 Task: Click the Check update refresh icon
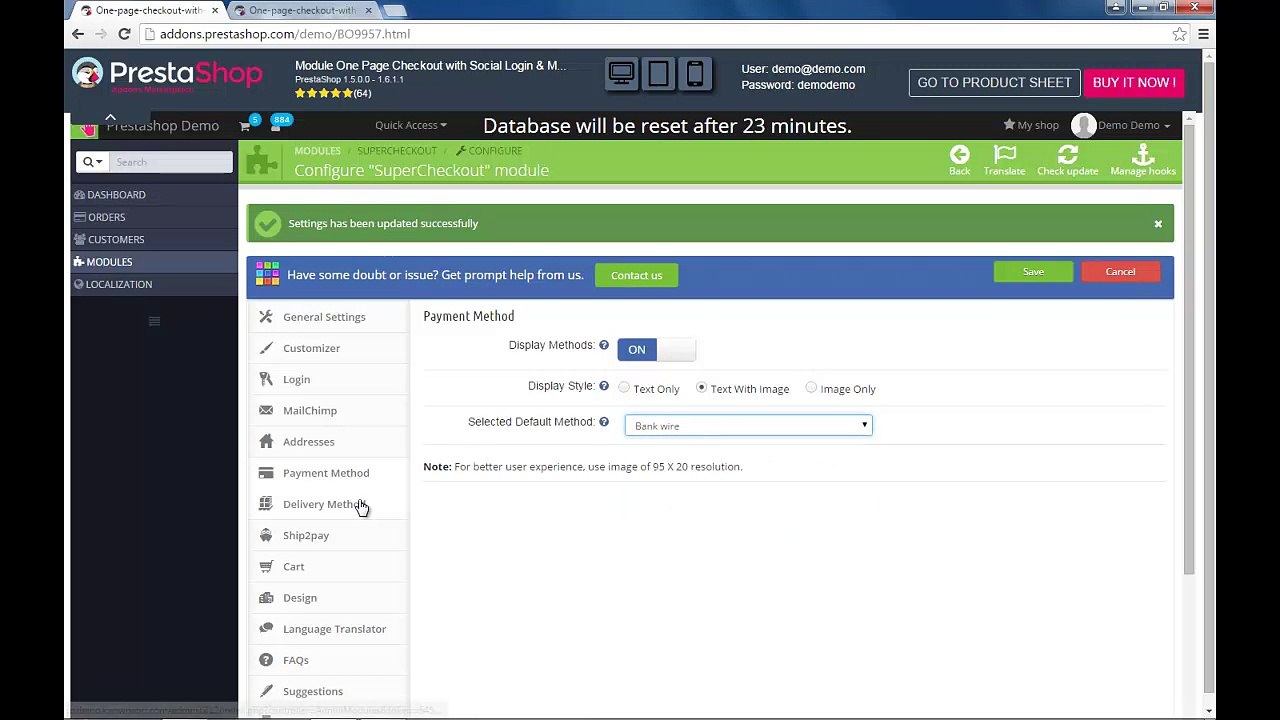pos(1067,154)
